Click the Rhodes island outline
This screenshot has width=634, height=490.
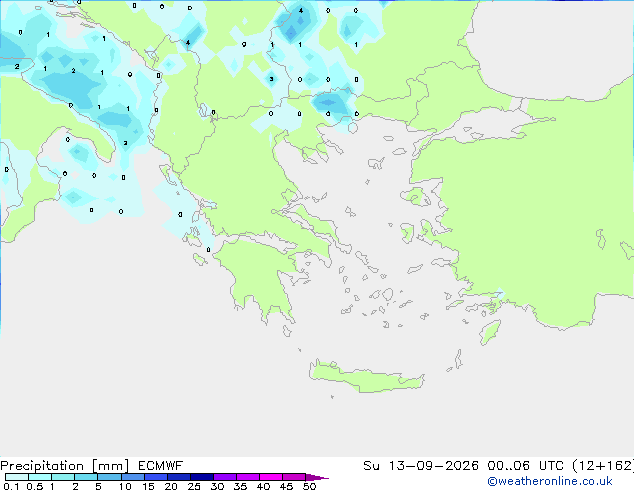[x=490, y=332]
